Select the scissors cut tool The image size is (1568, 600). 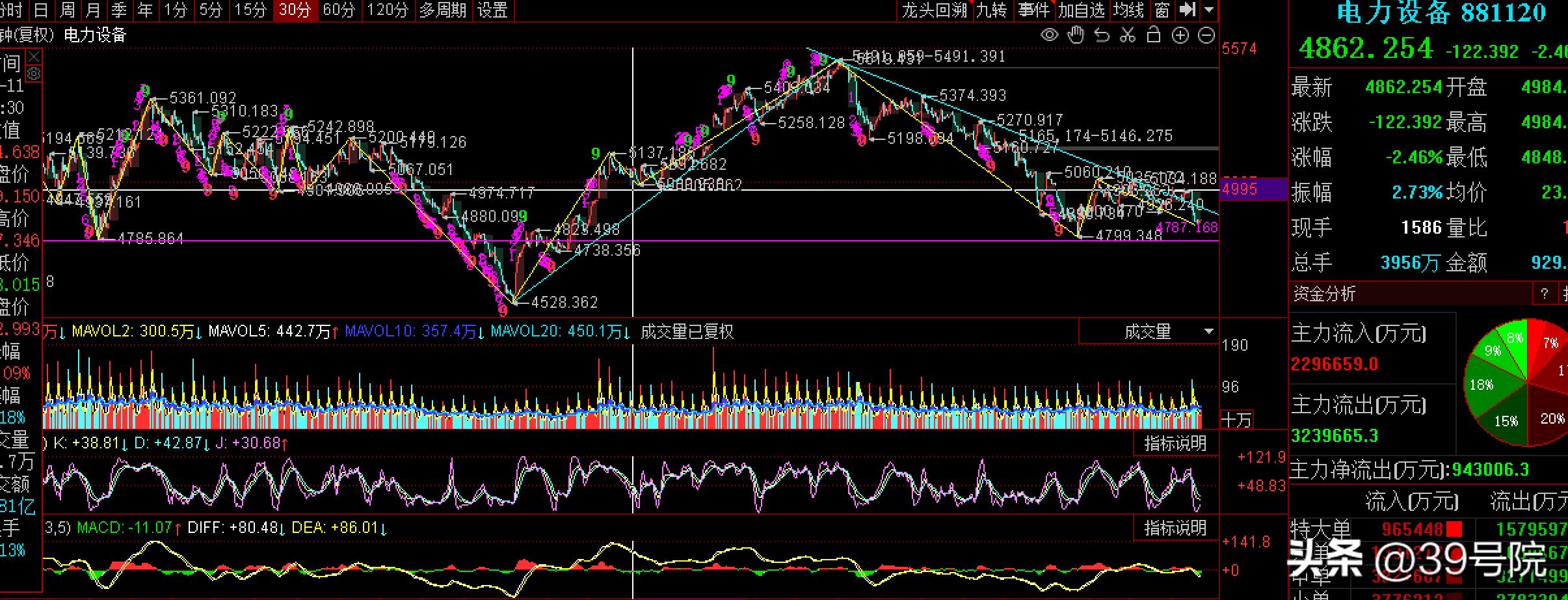[x=1128, y=35]
